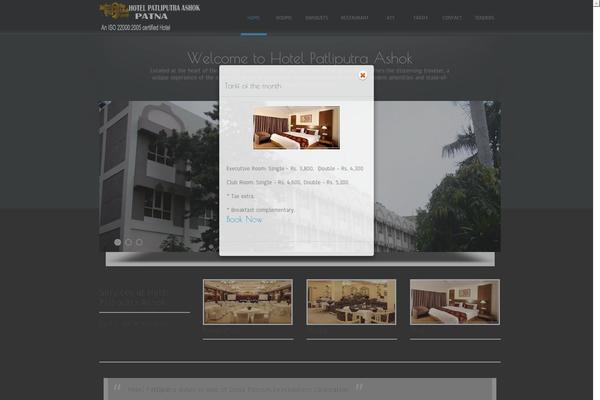Viewport: 600px width, 400px height.
Task: Click the Executive Room tariff line
Action: [x=295, y=168]
